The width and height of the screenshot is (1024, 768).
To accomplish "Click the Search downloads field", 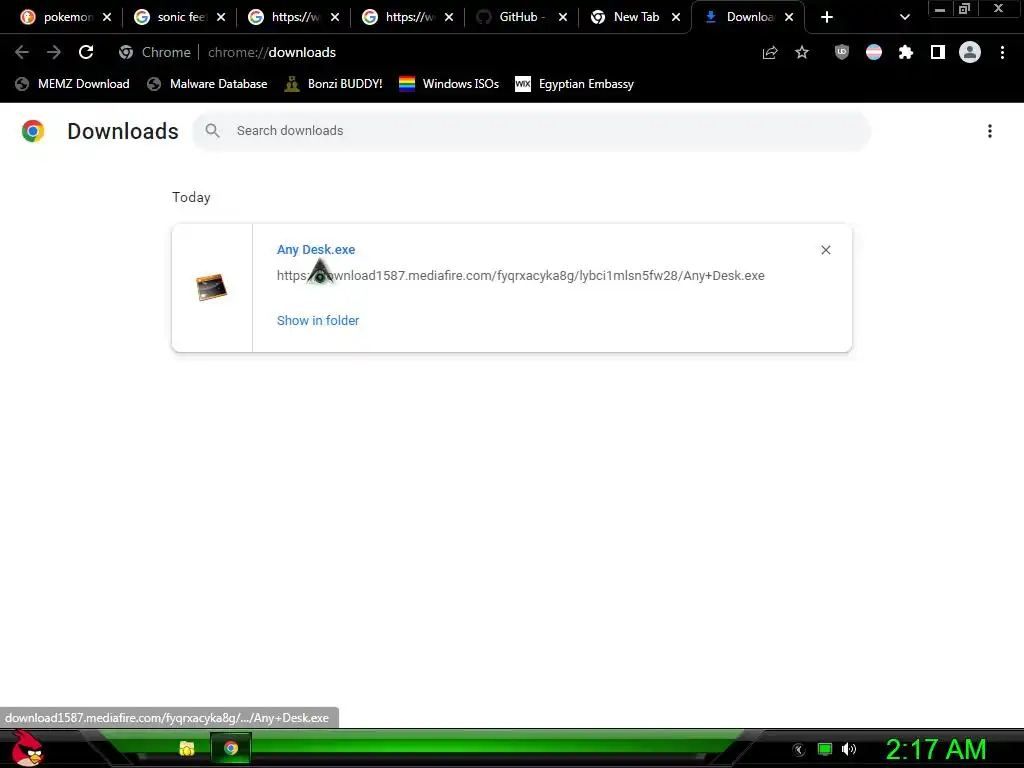I will (x=532, y=131).
